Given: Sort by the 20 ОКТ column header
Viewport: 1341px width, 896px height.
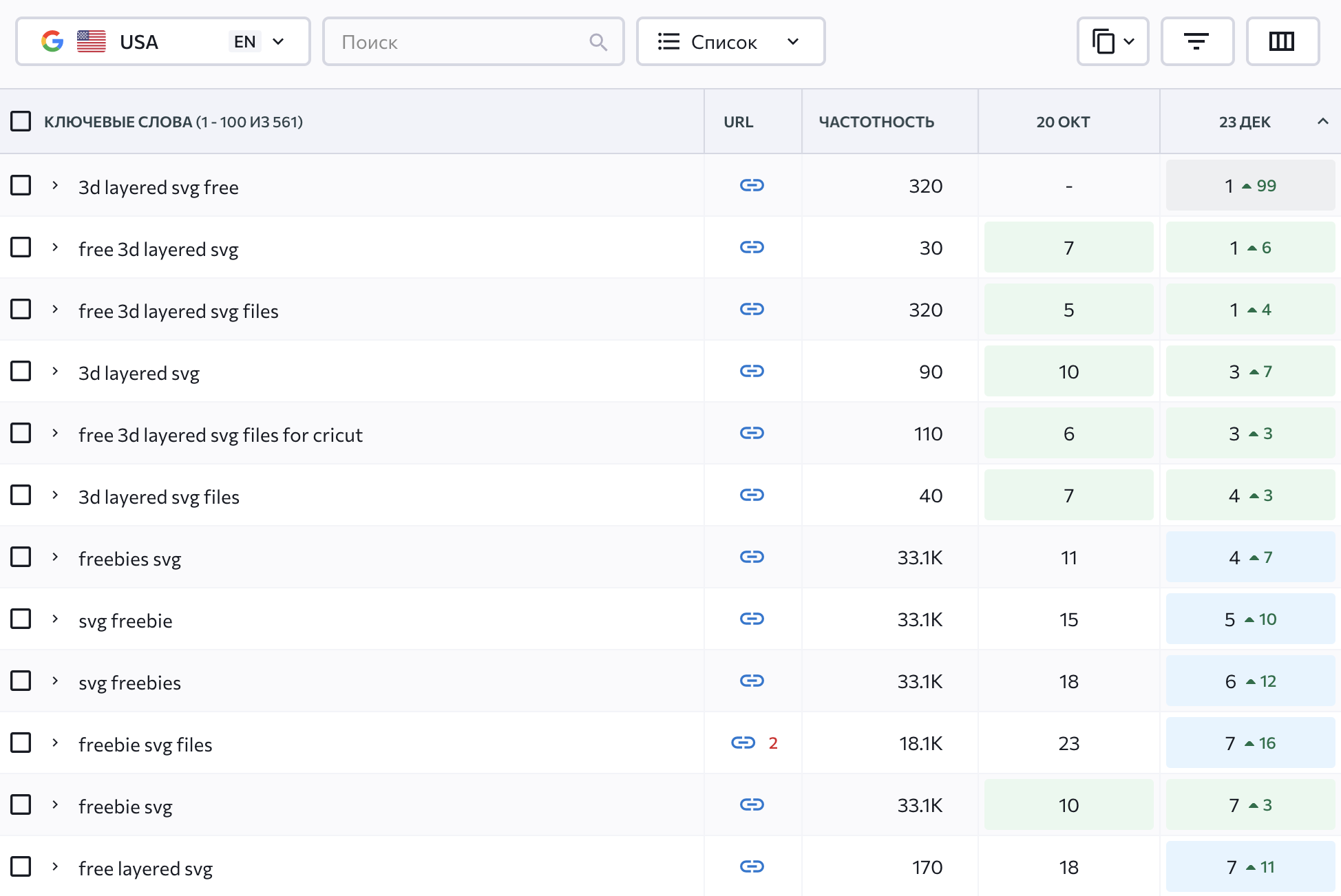Looking at the screenshot, I should 1063,122.
